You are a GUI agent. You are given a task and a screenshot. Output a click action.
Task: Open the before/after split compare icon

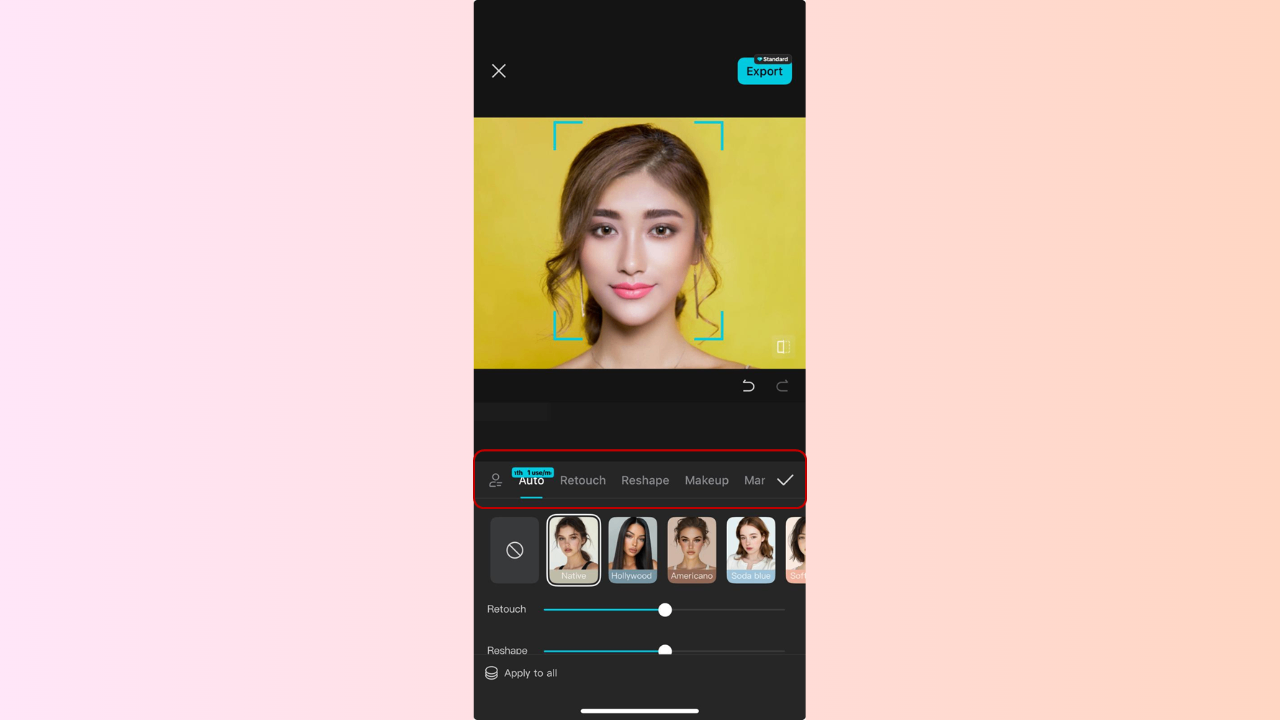coord(783,347)
